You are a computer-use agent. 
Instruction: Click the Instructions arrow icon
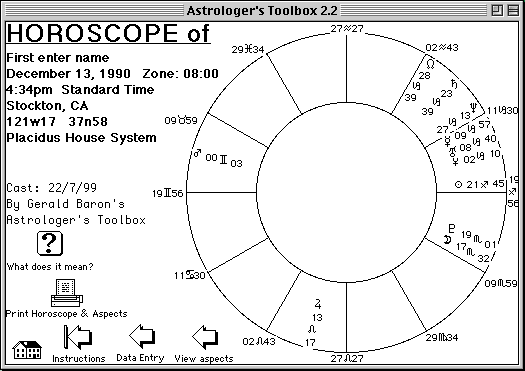pos(78,337)
